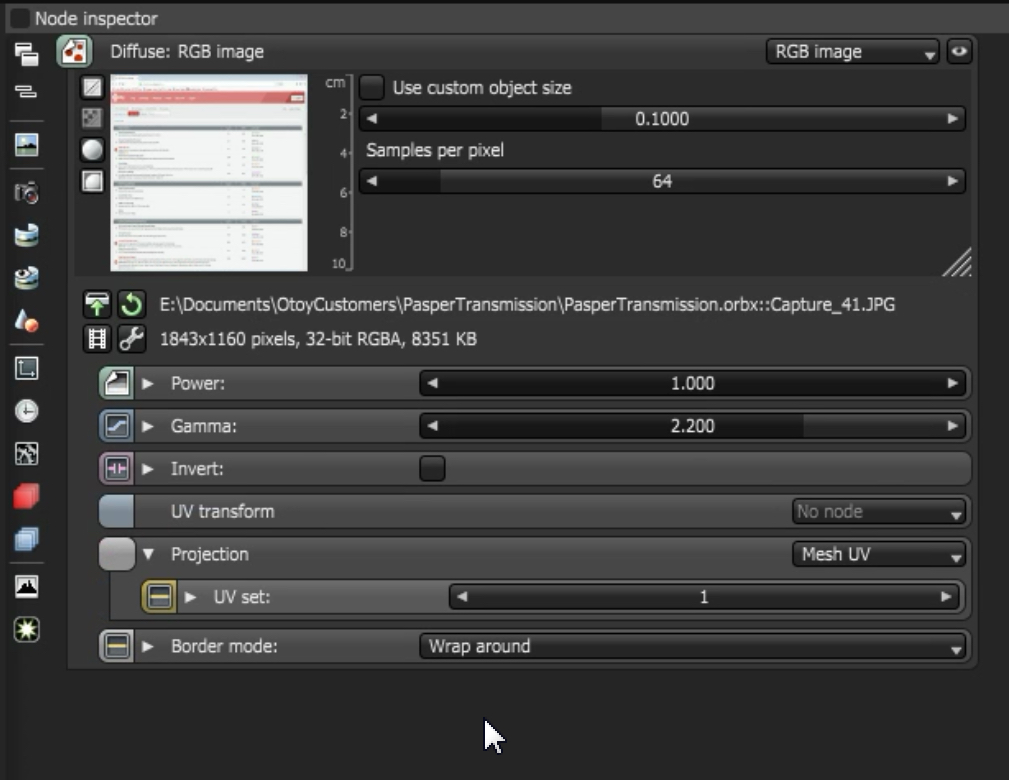
Task: Increase the 0.1000 object size value
Action: (952, 118)
